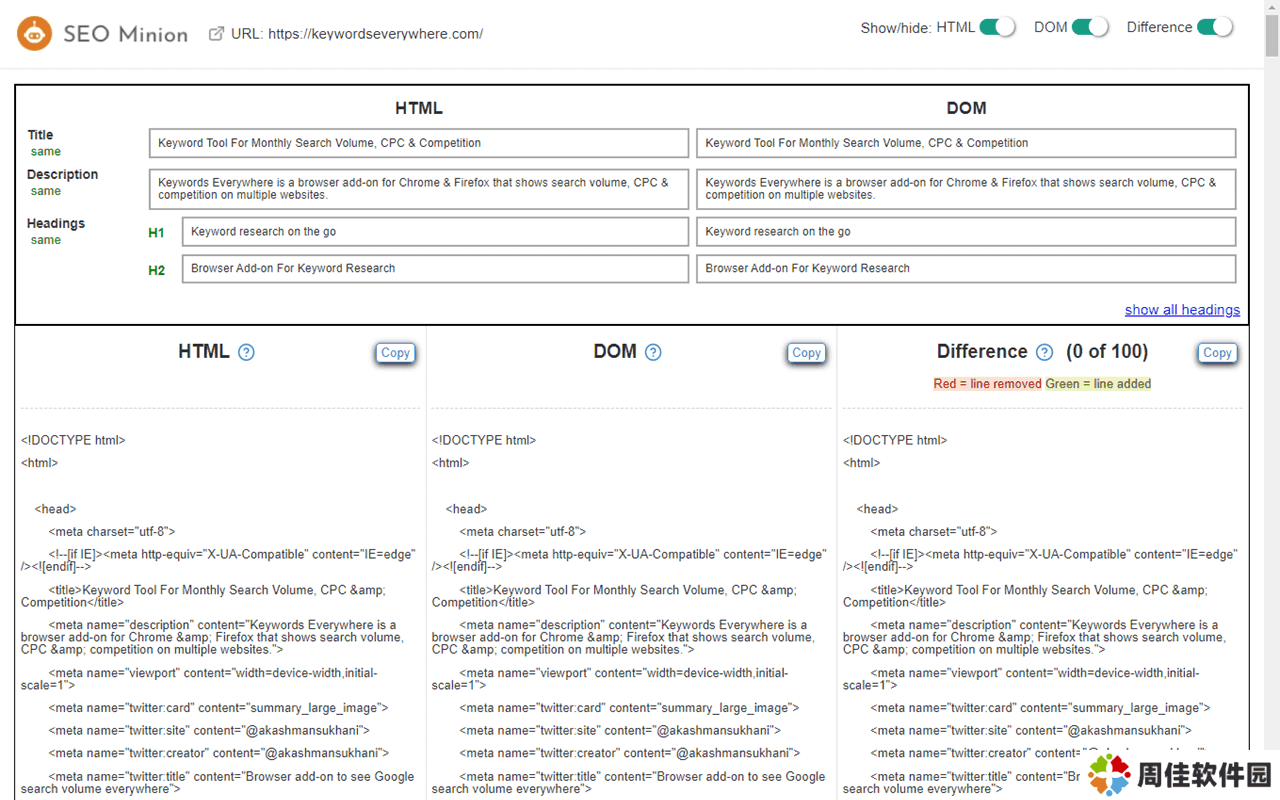Copy the Difference column content
Viewport: 1280px width, 800px height.
click(x=1217, y=353)
